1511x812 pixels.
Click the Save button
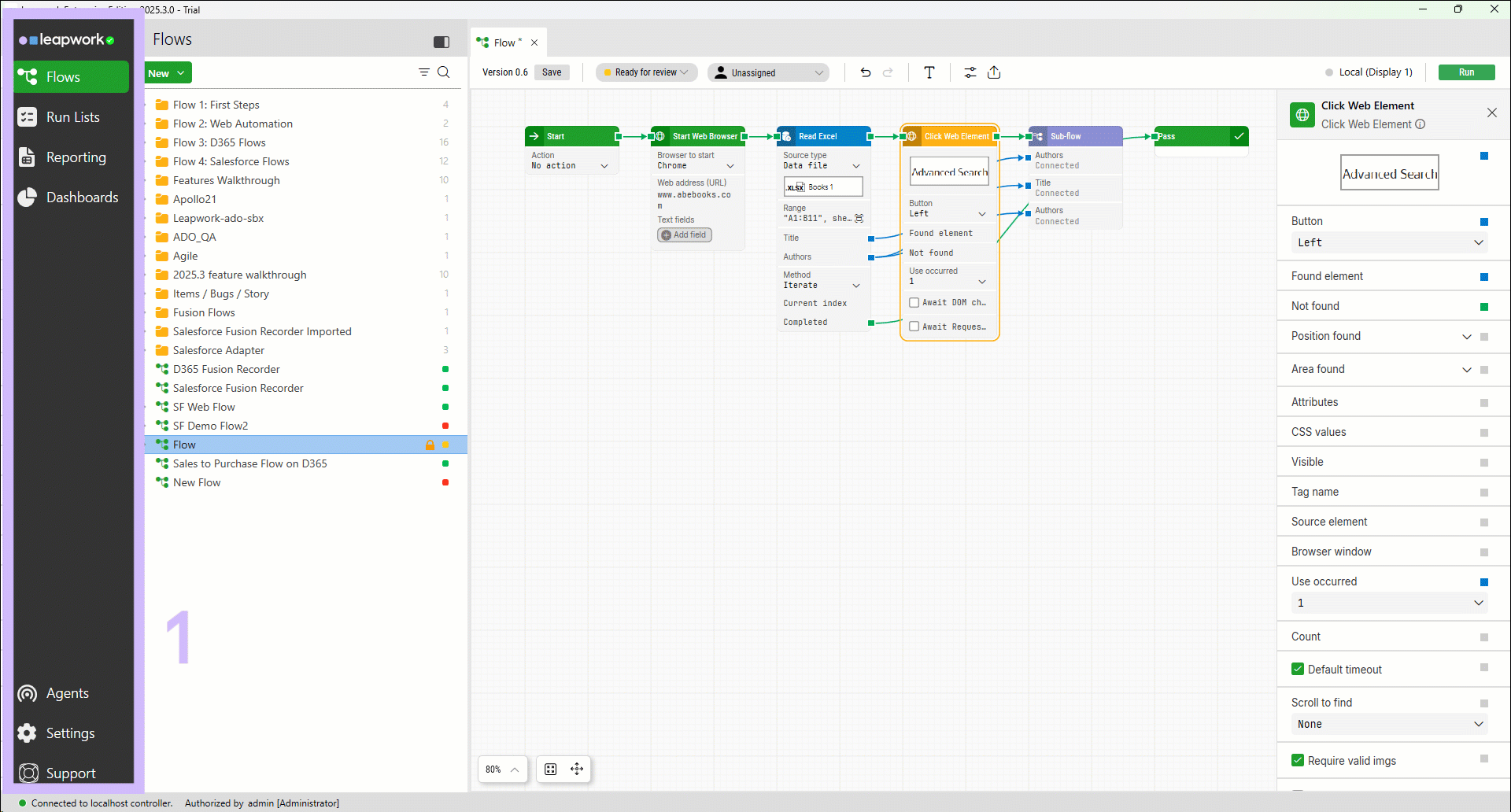(552, 72)
